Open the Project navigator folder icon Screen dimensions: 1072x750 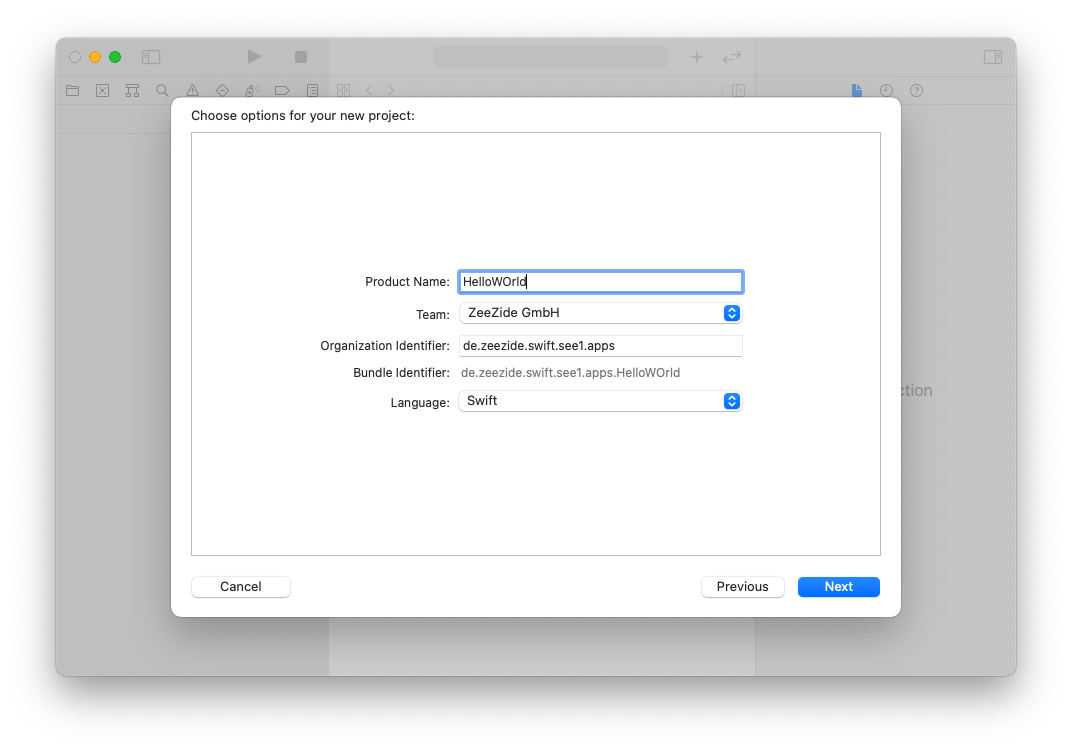coord(72,90)
